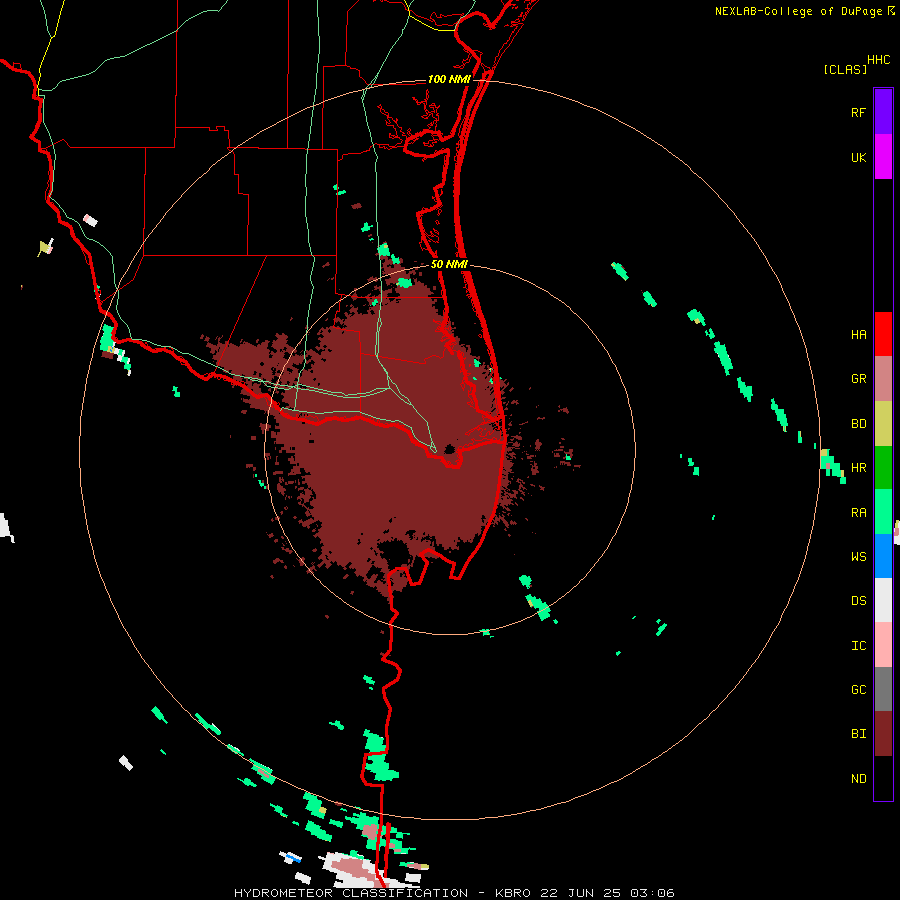Select the blue WS legend swatch
Screen dimensions: 900x900
(x=883, y=556)
